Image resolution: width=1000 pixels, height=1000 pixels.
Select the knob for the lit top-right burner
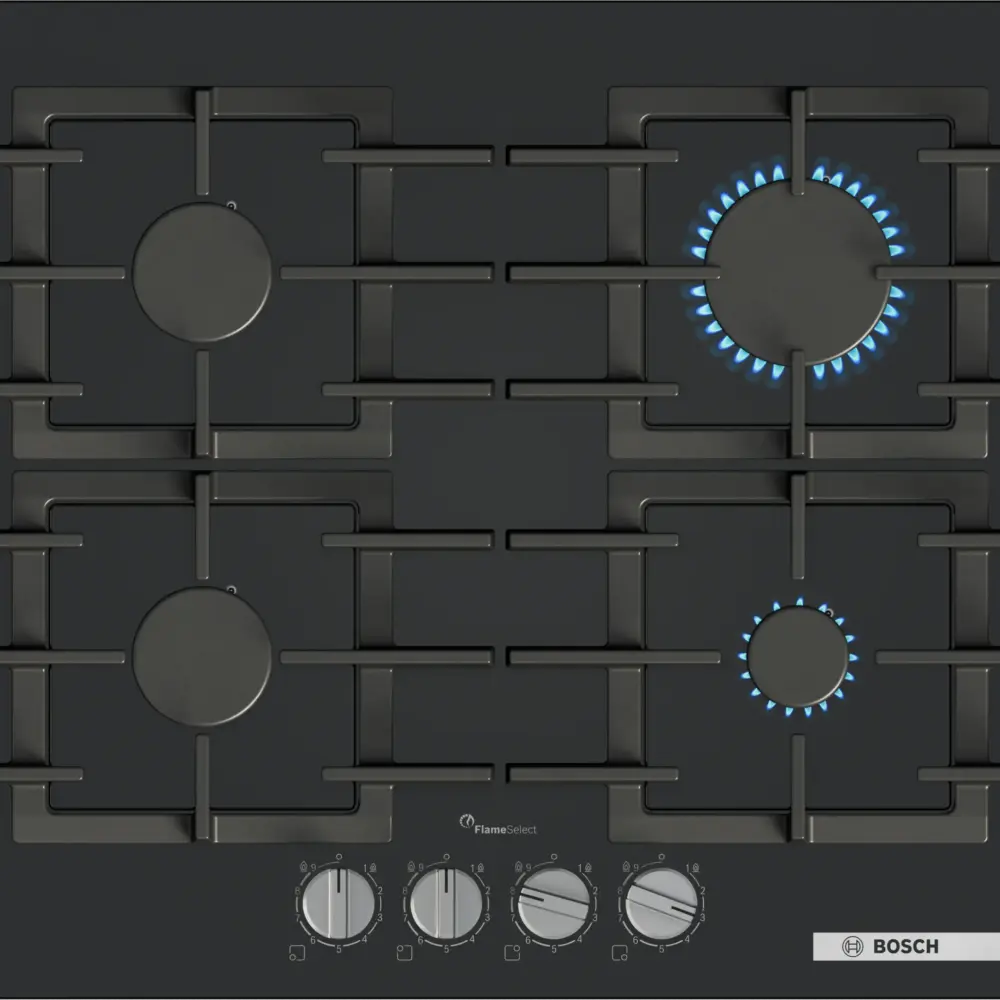554,904
